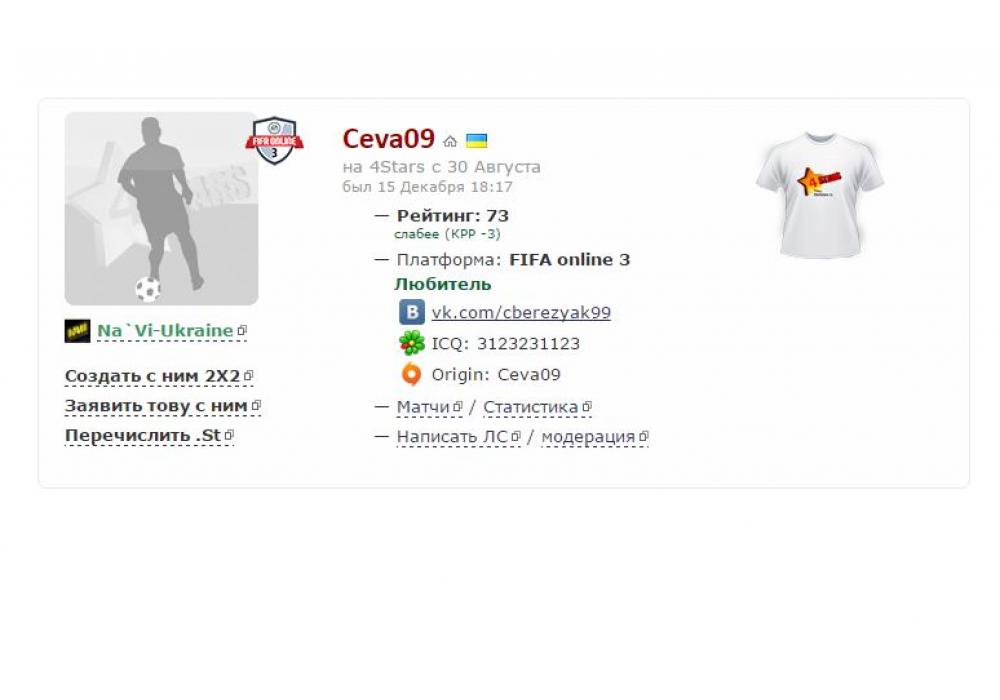Click the Na`Vi team logo icon

(77, 331)
